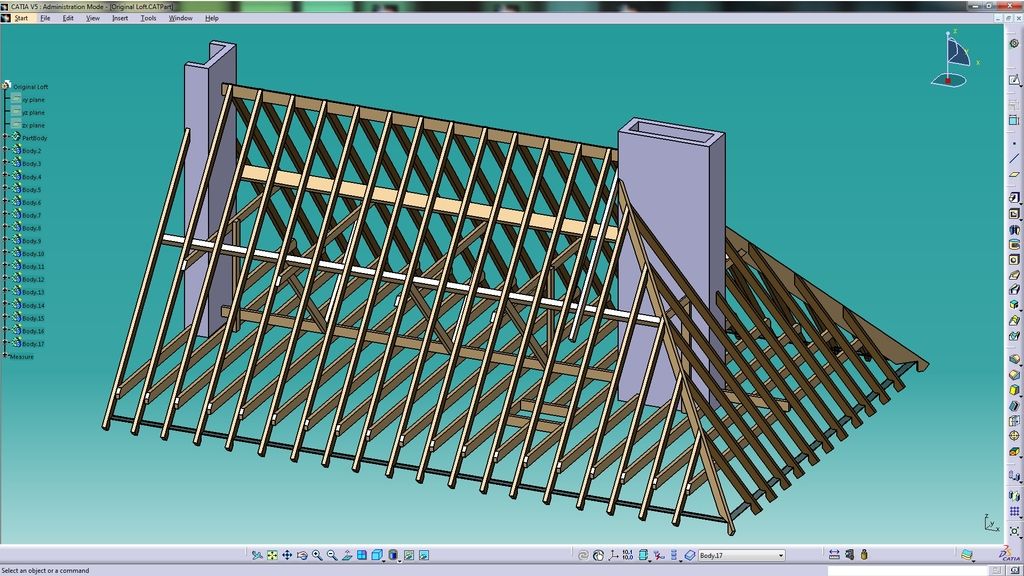Select xy plane in the specification tree

(33, 100)
